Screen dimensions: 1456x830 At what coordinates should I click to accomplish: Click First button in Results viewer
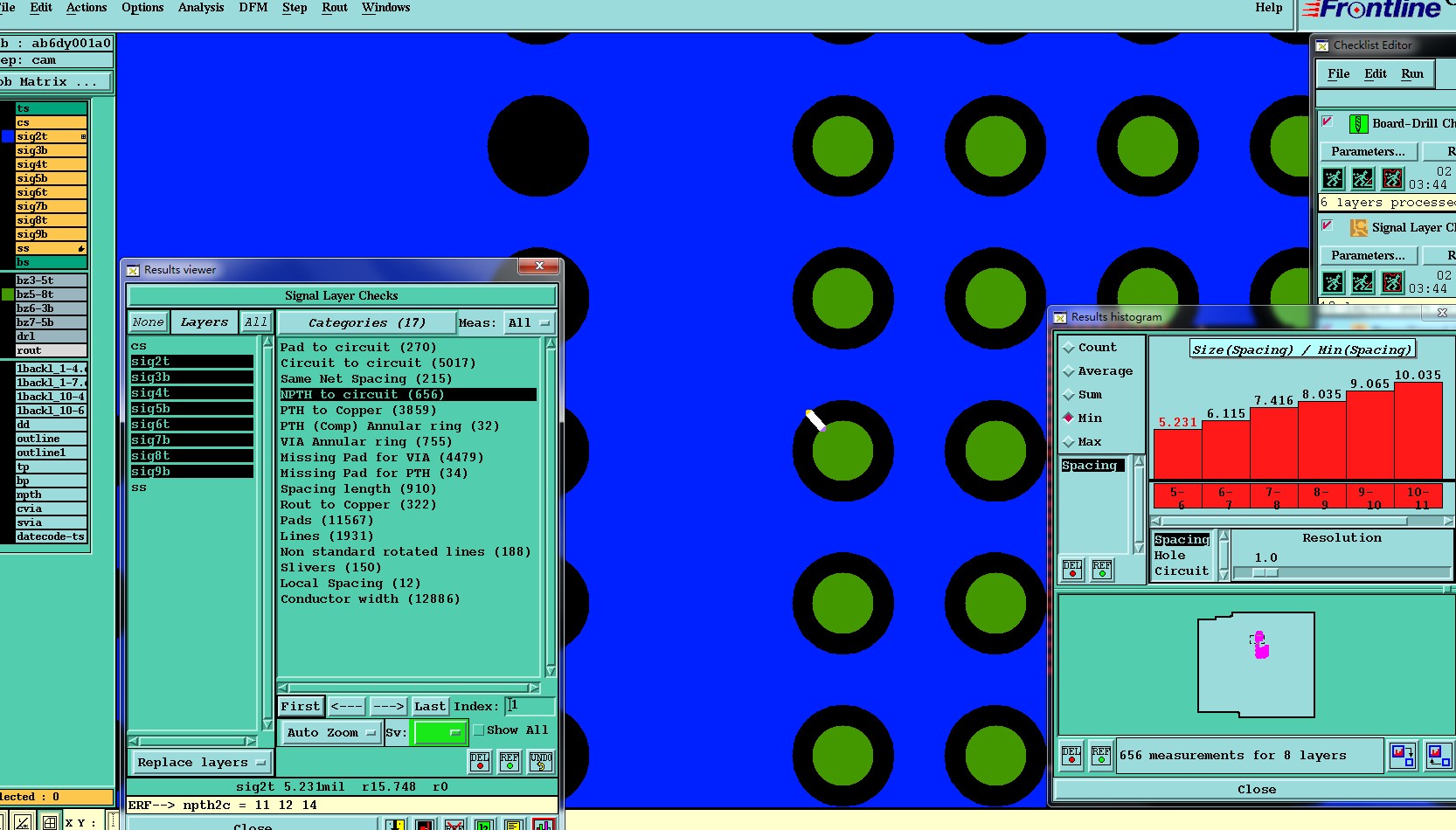301,707
